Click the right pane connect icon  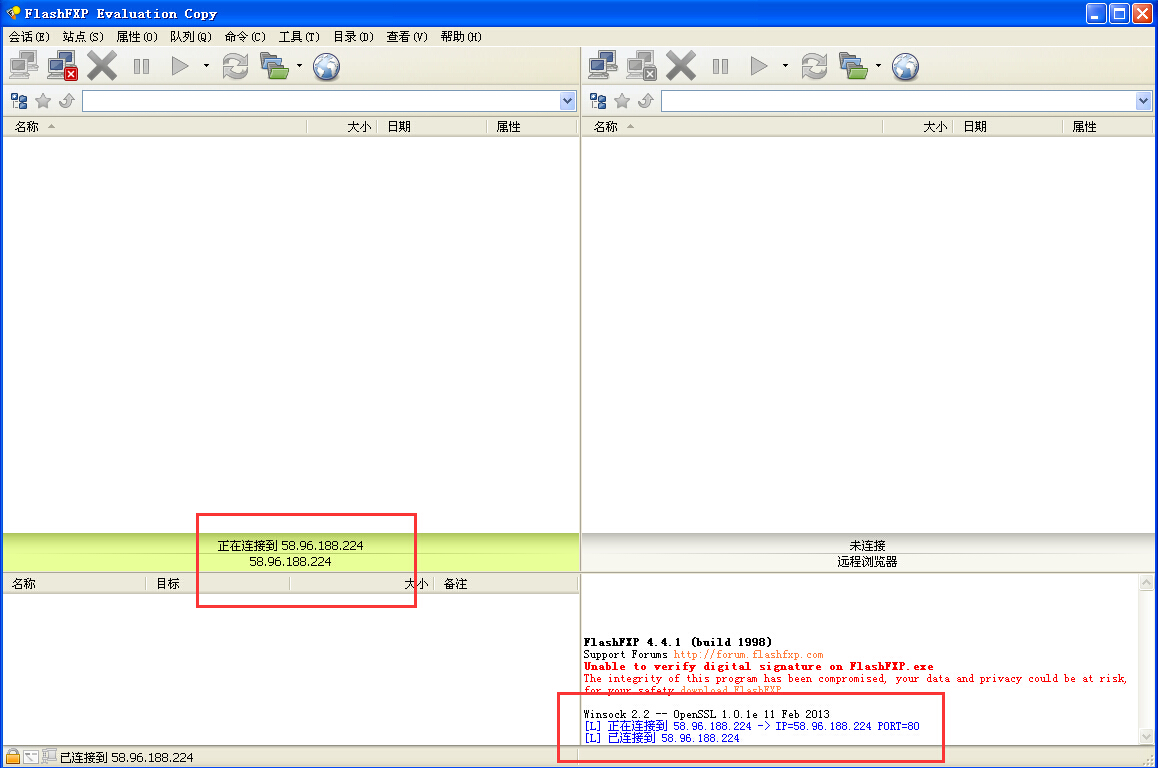click(603, 66)
